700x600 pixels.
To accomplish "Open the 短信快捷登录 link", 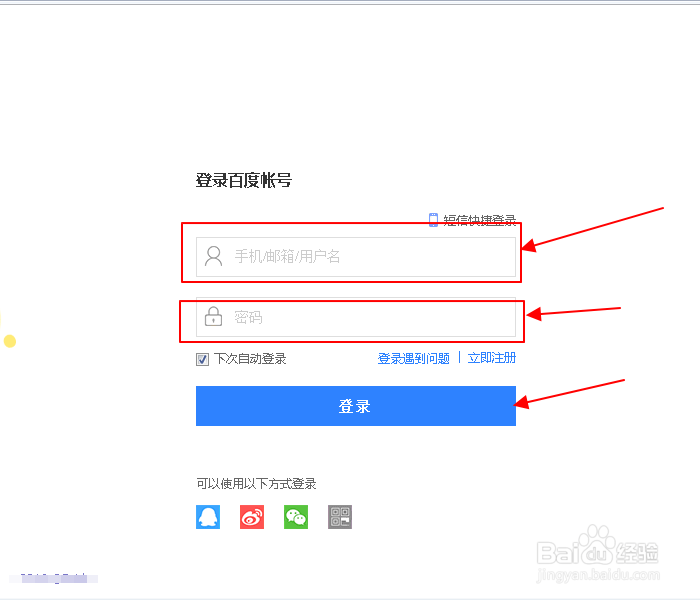I will [479, 220].
